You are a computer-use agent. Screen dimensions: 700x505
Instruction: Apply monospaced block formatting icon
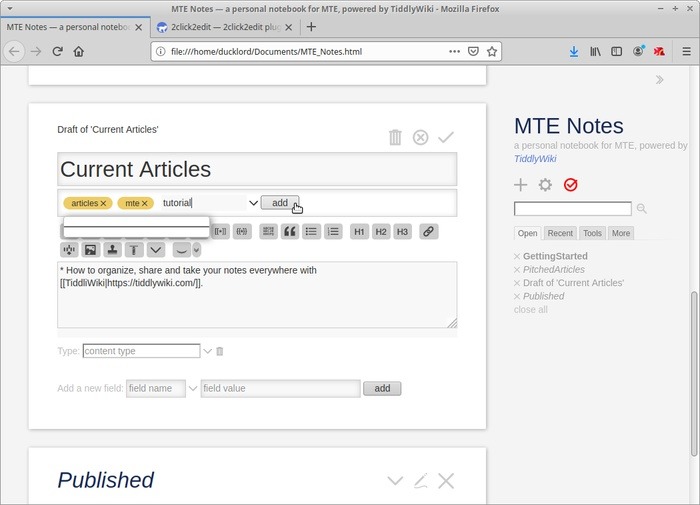pyautogui.click(x=268, y=231)
